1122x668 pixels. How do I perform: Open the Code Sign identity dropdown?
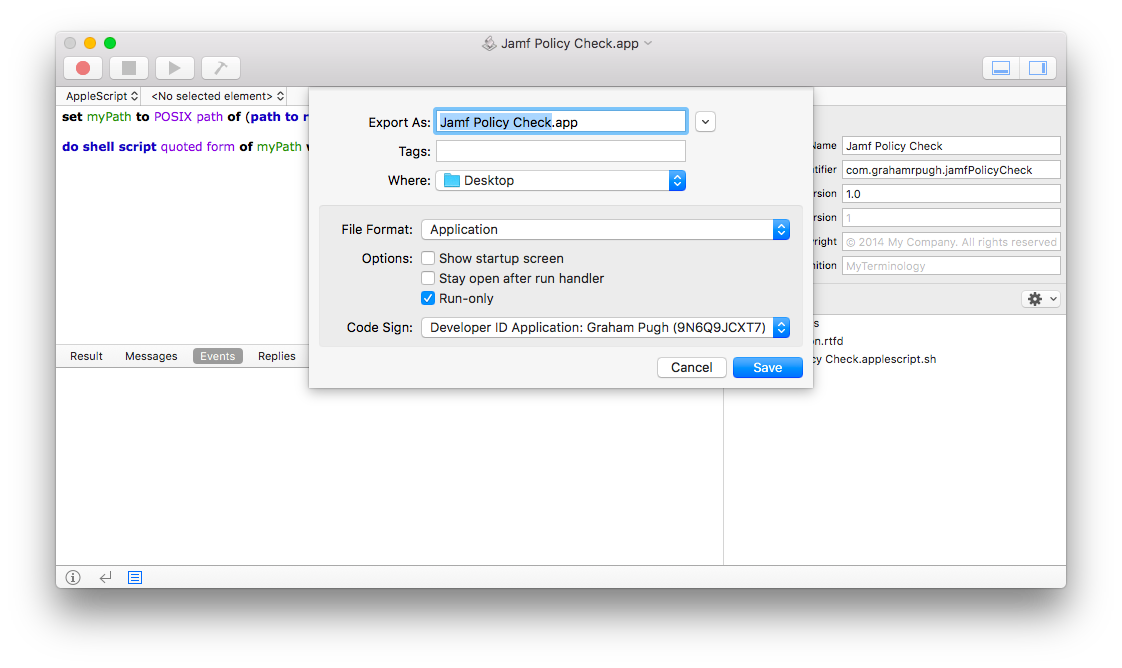pos(605,328)
